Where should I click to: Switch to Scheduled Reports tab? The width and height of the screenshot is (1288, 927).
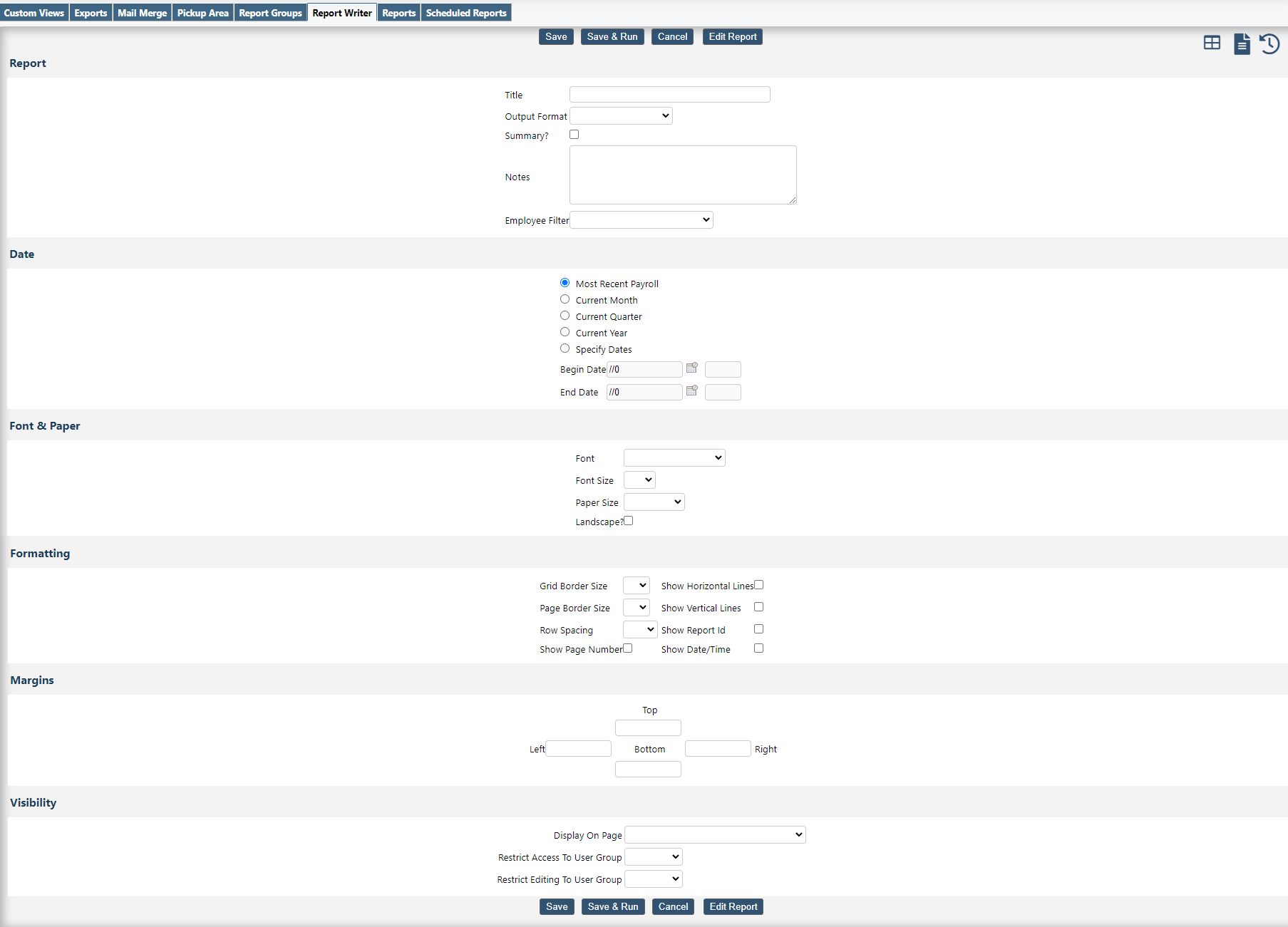pyautogui.click(x=466, y=13)
